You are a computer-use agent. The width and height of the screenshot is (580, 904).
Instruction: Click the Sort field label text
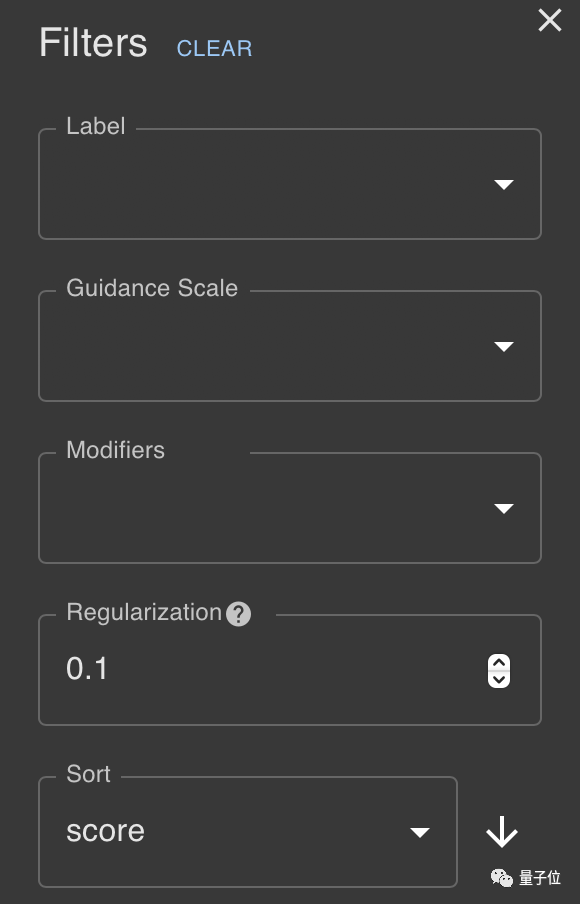(88, 774)
